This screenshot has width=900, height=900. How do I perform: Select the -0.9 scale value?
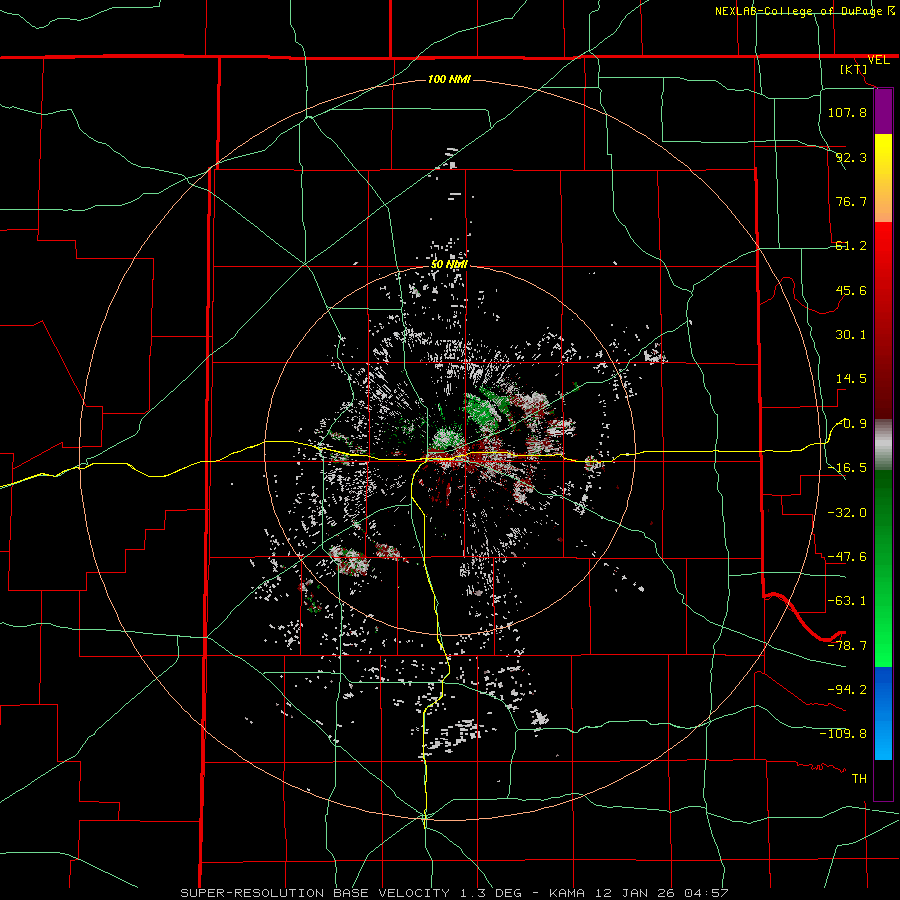[852, 424]
